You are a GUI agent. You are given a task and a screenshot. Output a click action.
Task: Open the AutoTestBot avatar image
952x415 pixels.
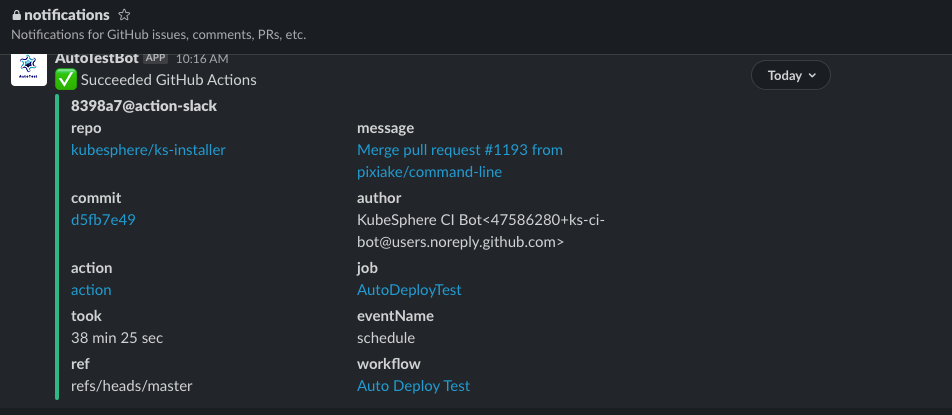coord(29,69)
